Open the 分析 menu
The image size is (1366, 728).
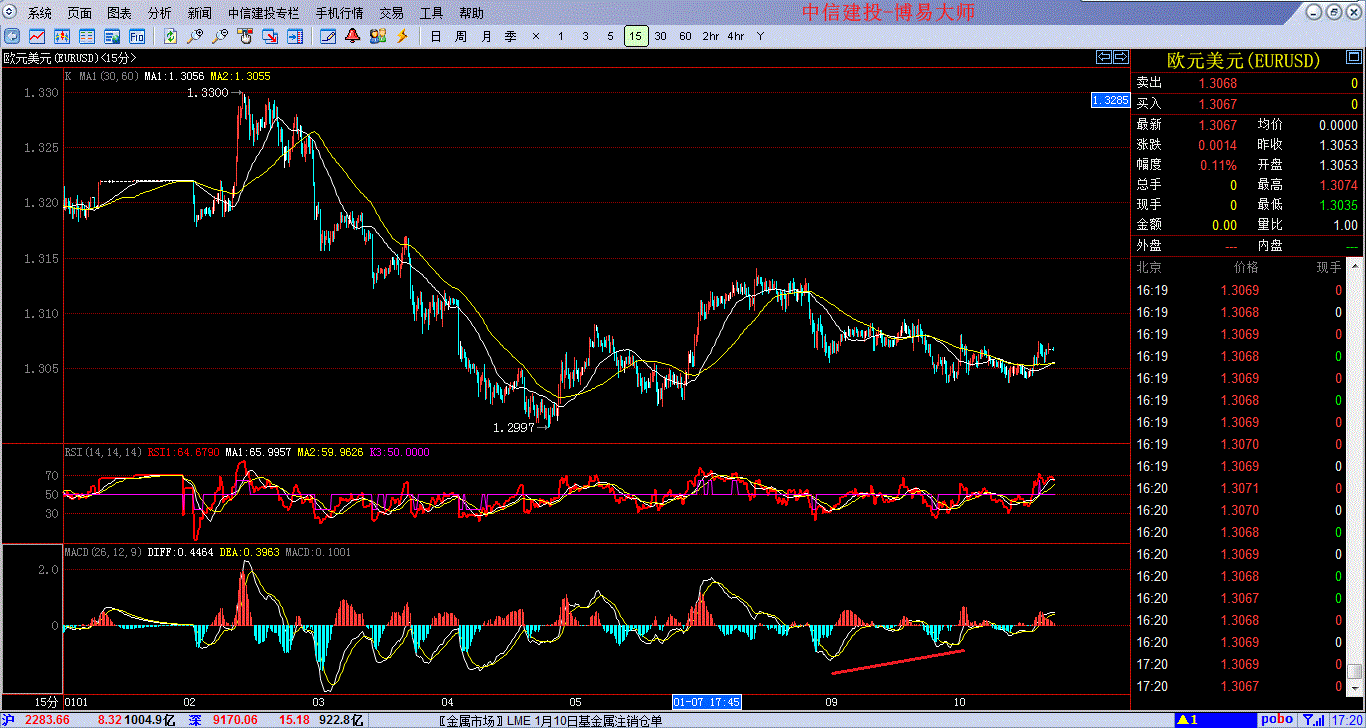(159, 13)
